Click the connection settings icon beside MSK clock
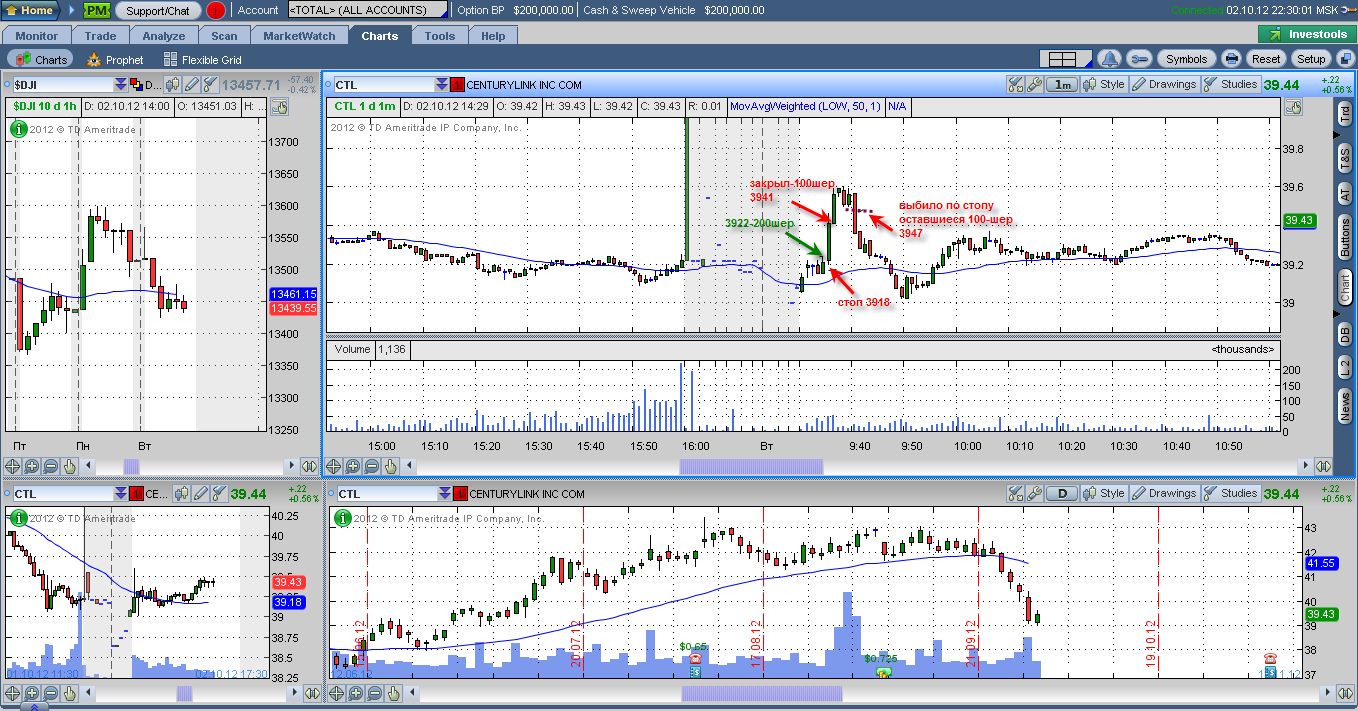 (1349, 9)
